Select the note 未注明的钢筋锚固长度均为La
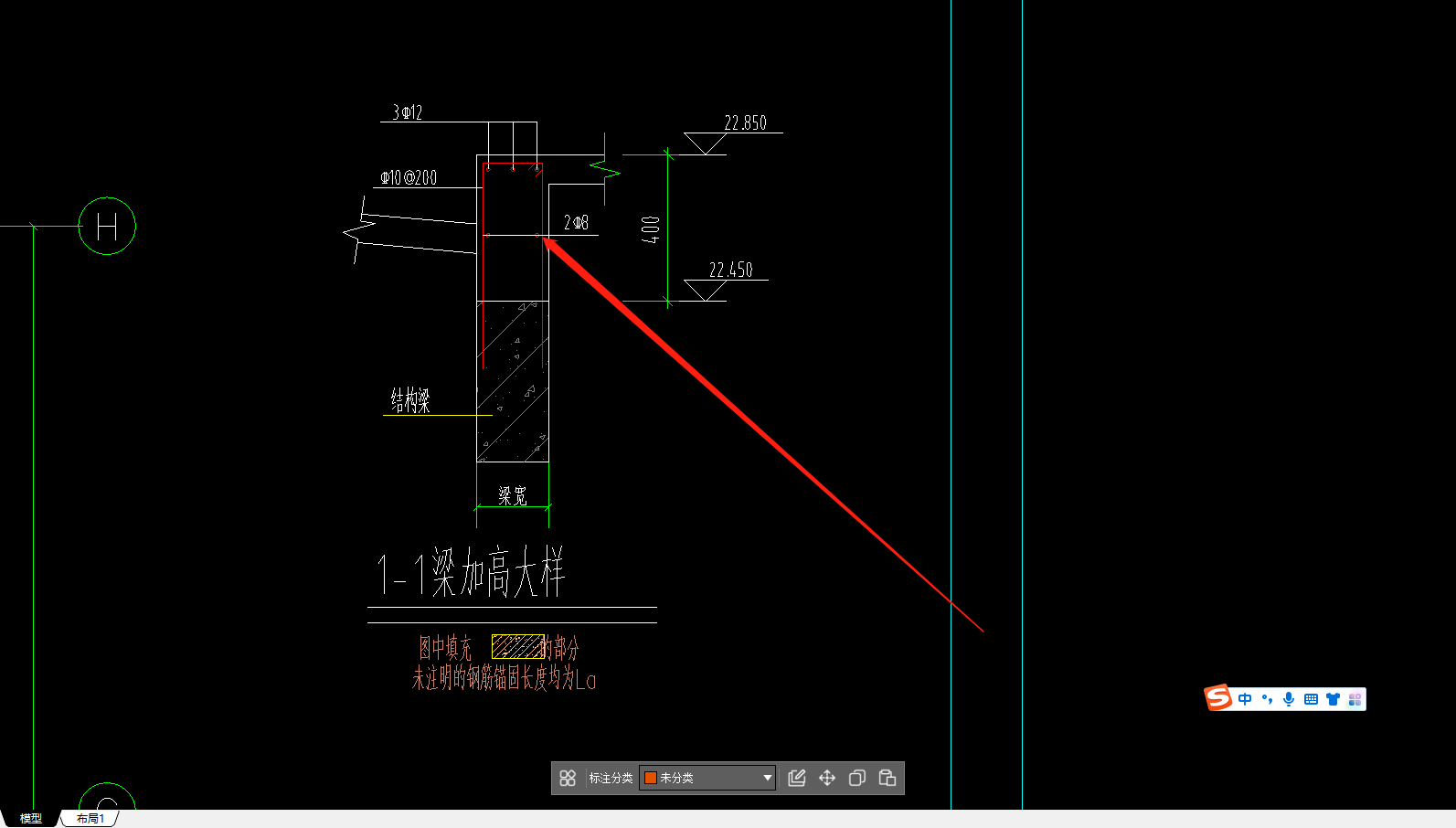Image resolution: width=1456 pixels, height=828 pixels. click(504, 678)
